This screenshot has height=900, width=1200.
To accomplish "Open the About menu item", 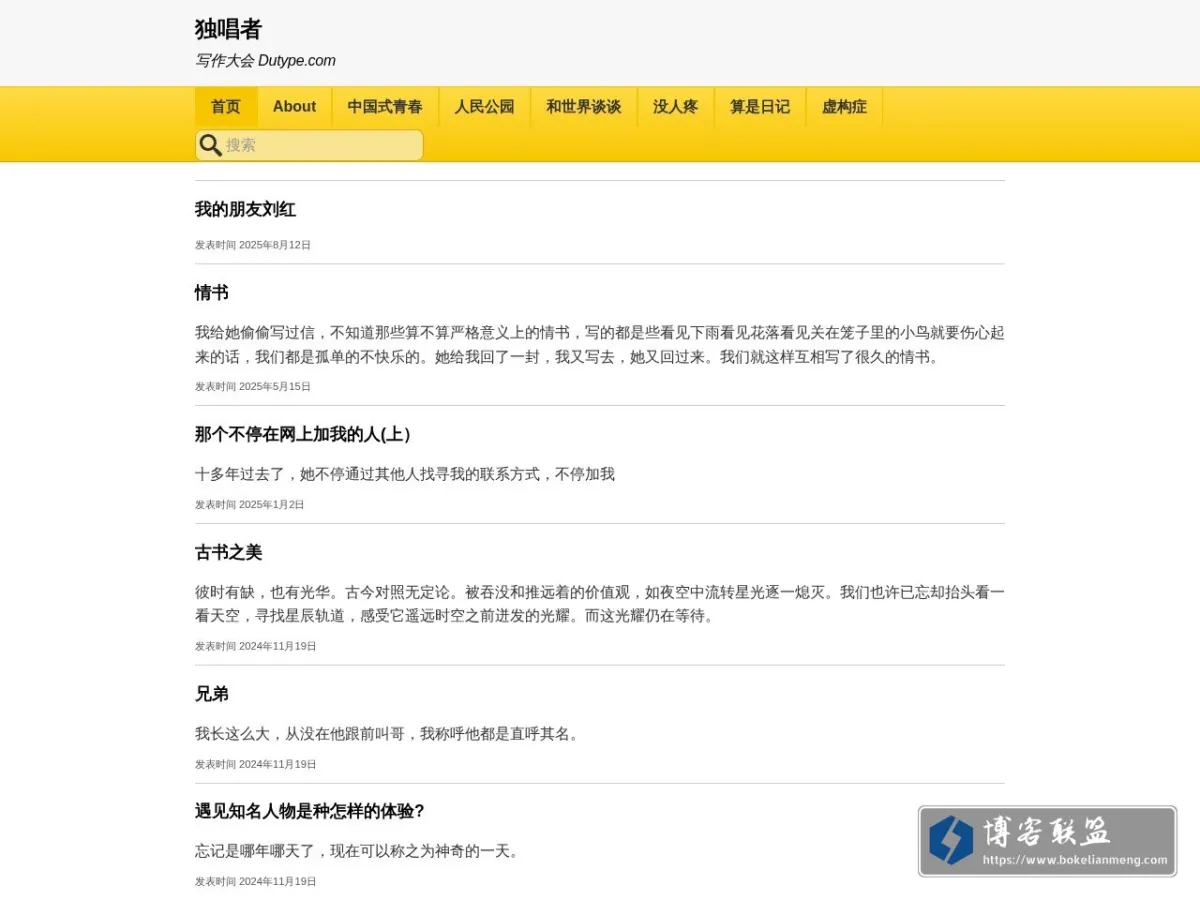I will coord(294,107).
